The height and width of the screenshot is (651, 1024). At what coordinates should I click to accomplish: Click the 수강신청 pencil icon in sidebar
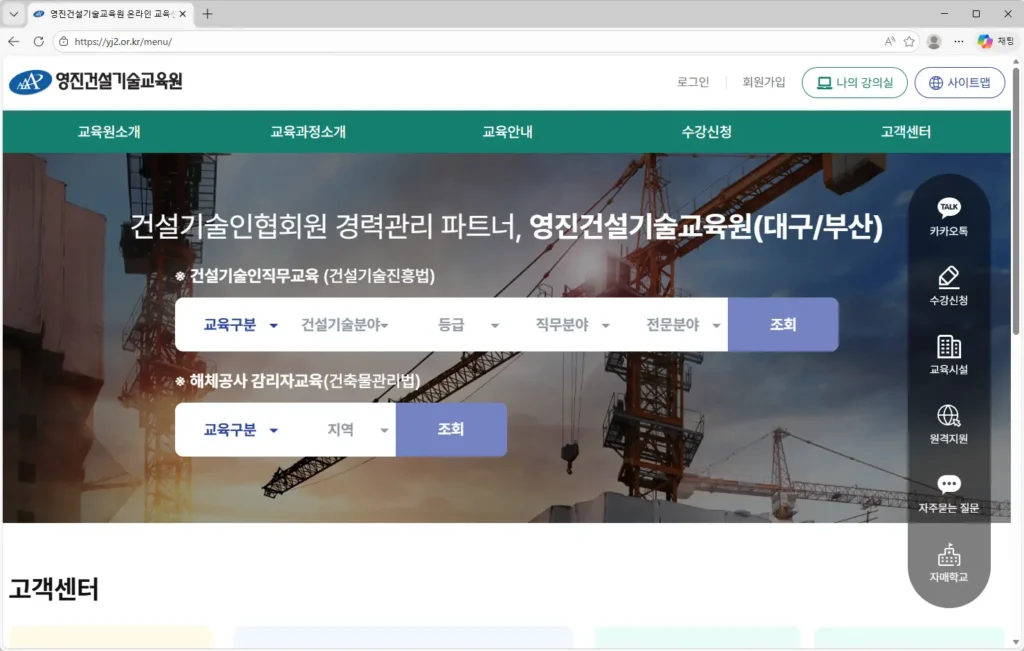click(x=948, y=277)
